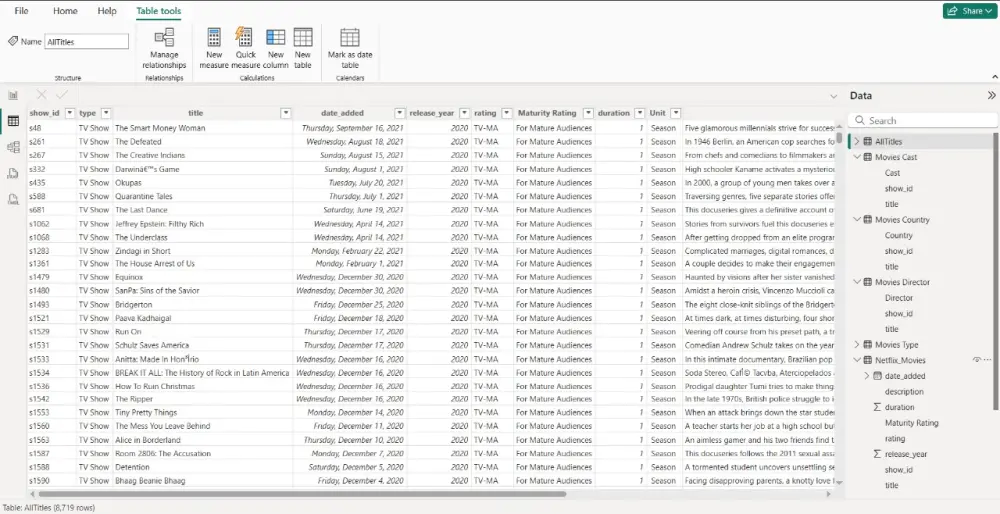Expand the formula bar chevron
The height and width of the screenshot is (514, 1000).
[x=833, y=96]
